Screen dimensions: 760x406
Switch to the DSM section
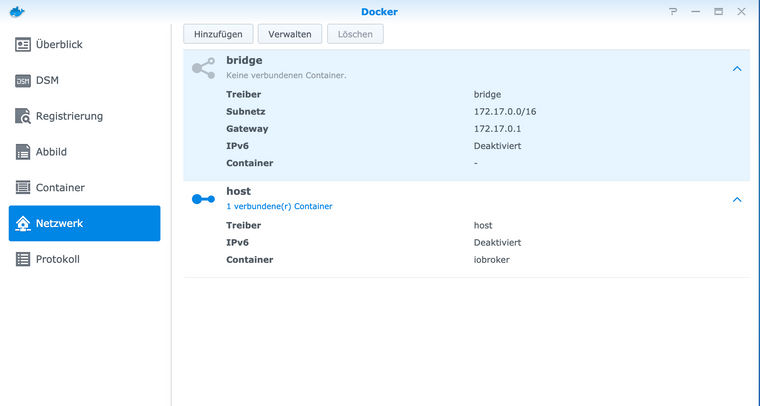point(84,80)
